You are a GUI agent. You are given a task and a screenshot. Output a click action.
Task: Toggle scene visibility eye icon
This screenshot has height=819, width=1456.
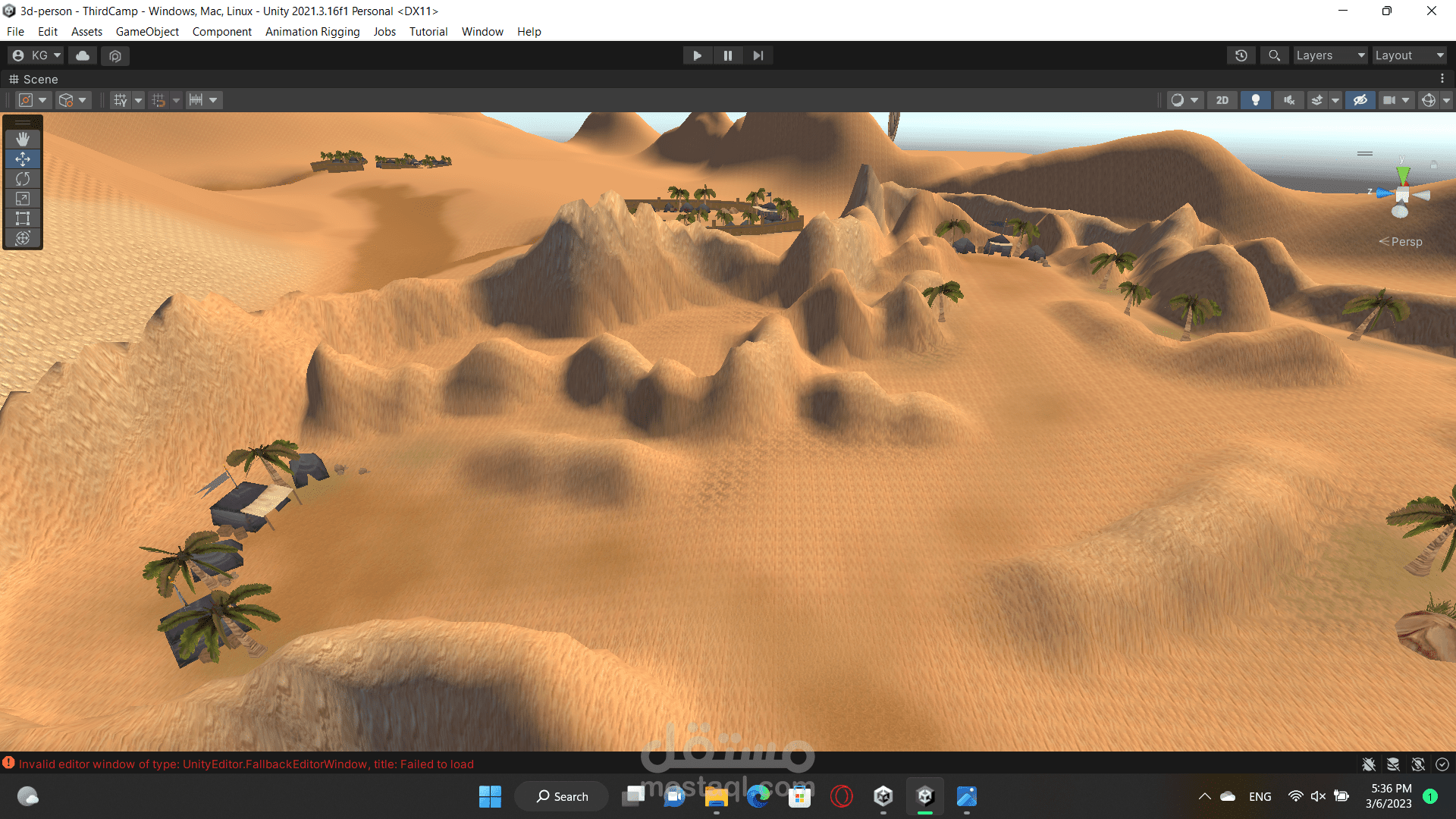(1360, 100)
